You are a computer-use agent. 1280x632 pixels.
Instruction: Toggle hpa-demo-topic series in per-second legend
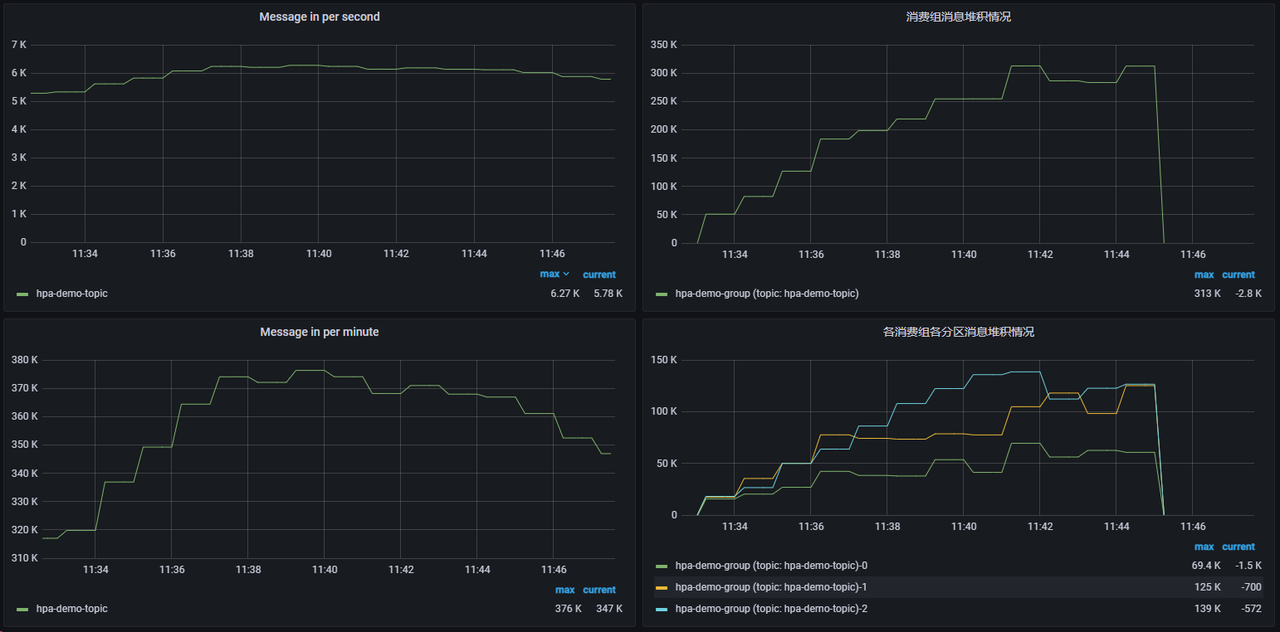coord(71,294)
